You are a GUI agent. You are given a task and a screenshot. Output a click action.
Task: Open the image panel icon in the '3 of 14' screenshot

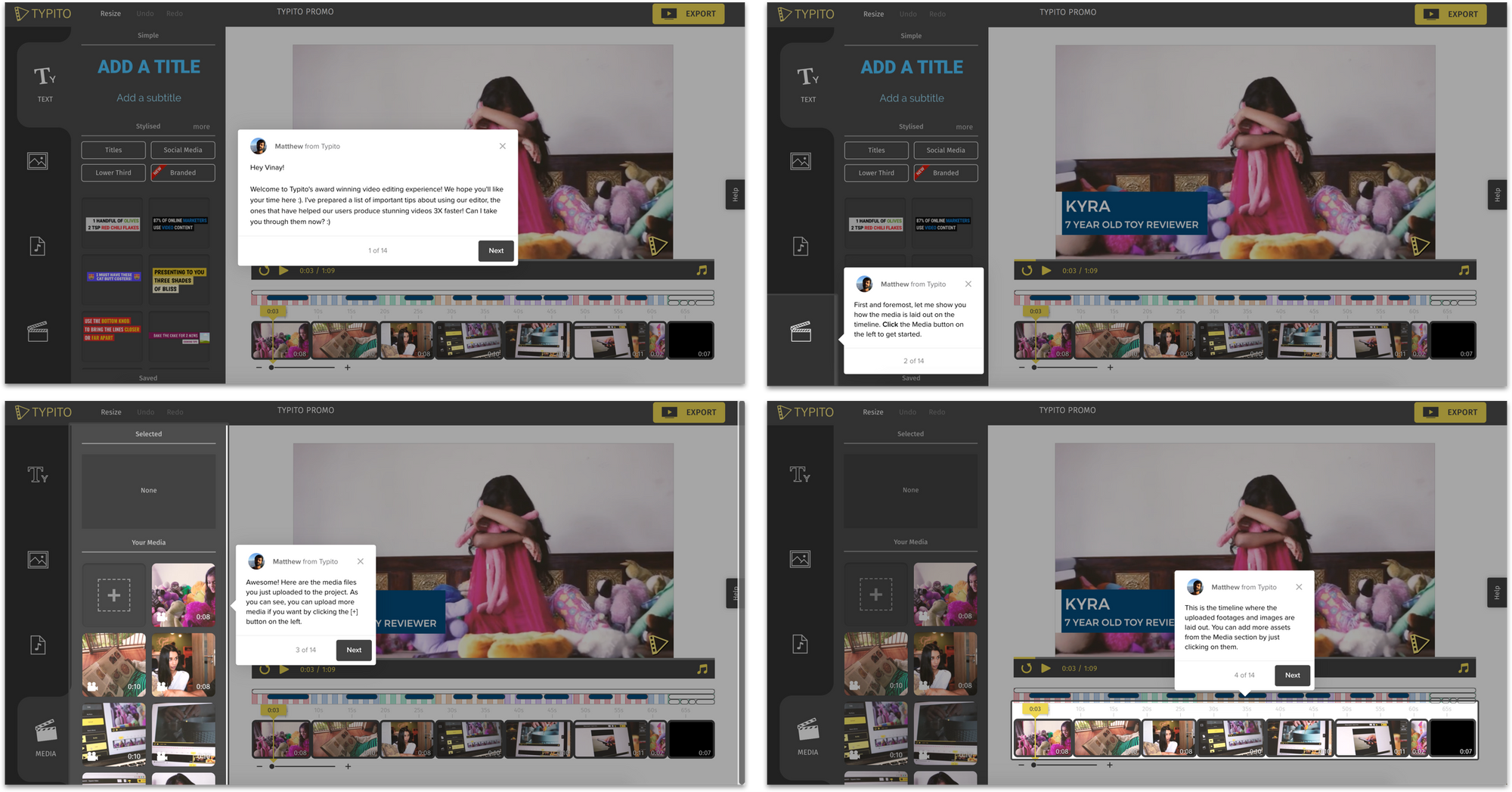tap(38, 560)
